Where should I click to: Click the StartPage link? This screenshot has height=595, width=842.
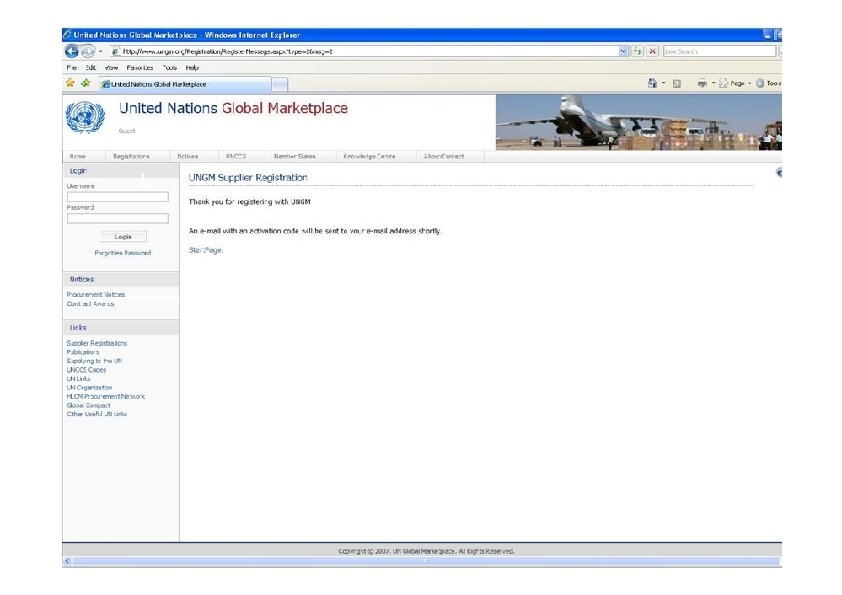point(206,250)
